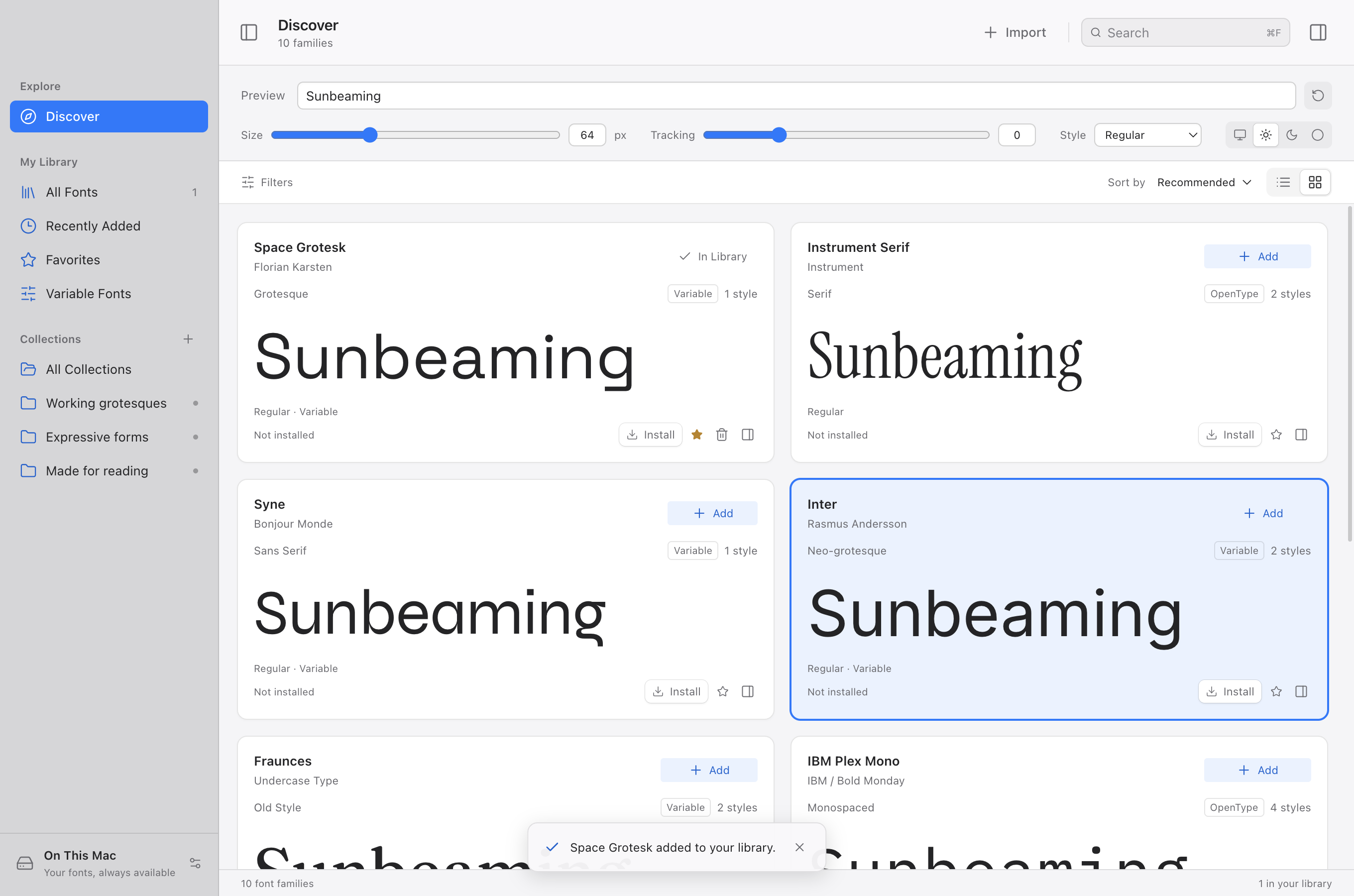Select system appearance preview mode
The width and height of the screenshot is (1354, 896).
(1240, 135)
